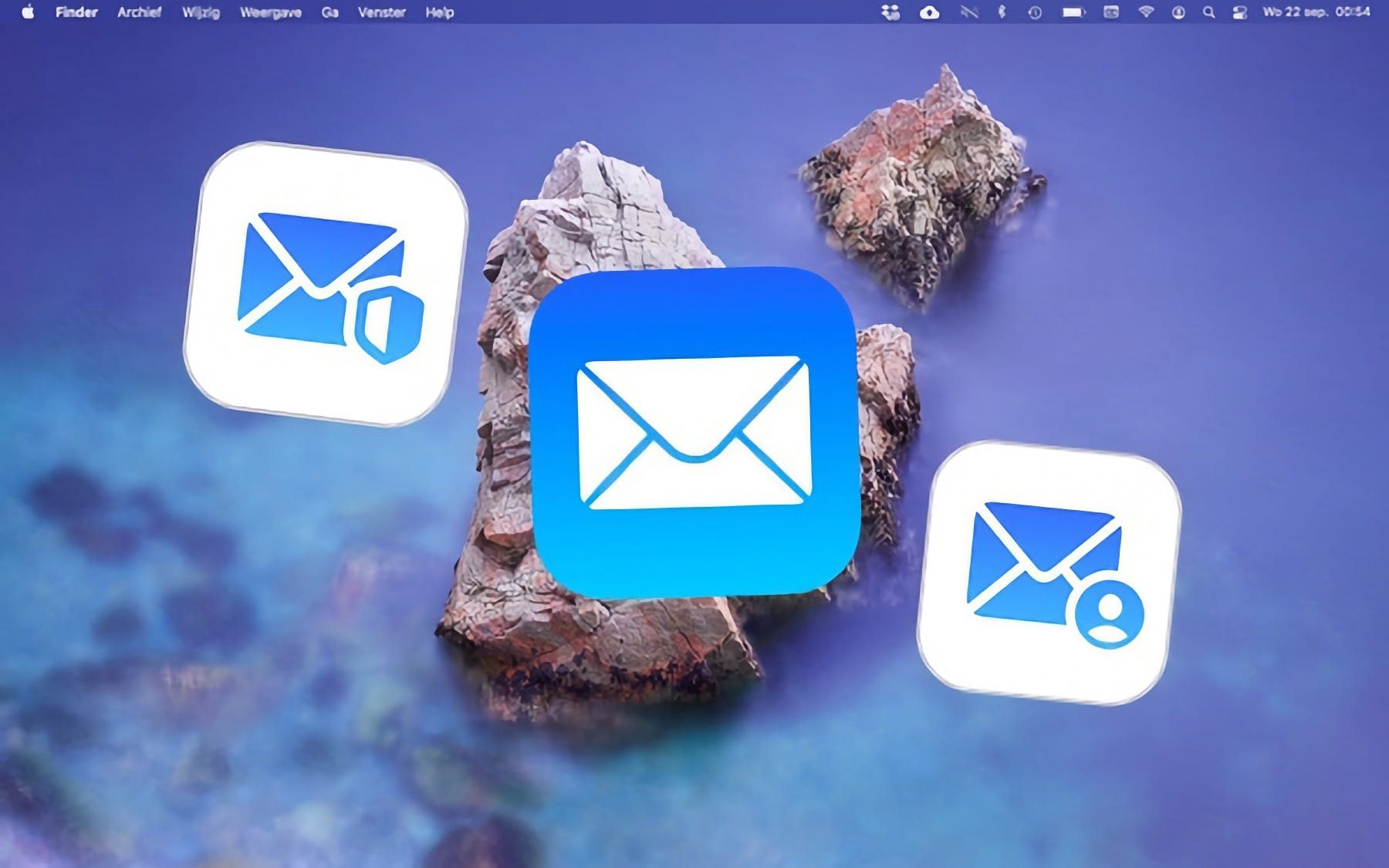Screen dimensions: 1389x868
Task: Open the Archief menu
Action: pyautogui.click(x=140, y=12)
